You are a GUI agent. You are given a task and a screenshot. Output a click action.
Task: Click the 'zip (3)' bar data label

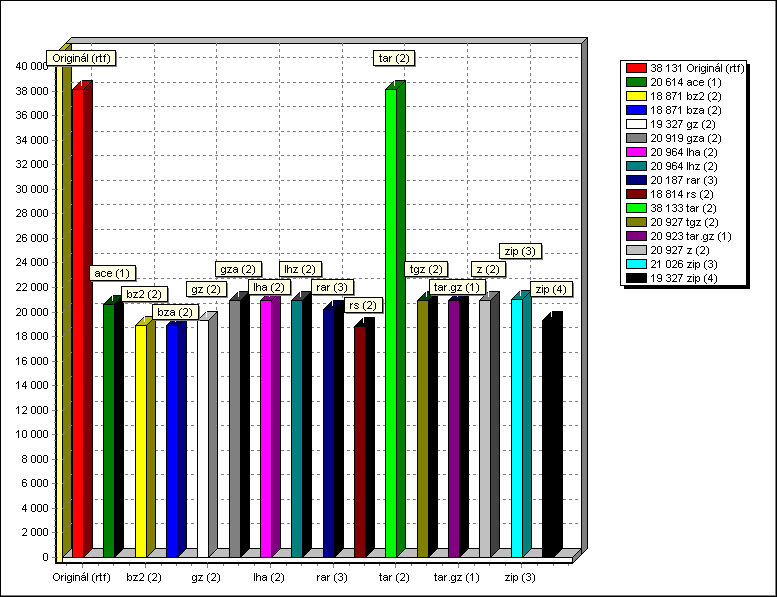click(x=520, y=251)
